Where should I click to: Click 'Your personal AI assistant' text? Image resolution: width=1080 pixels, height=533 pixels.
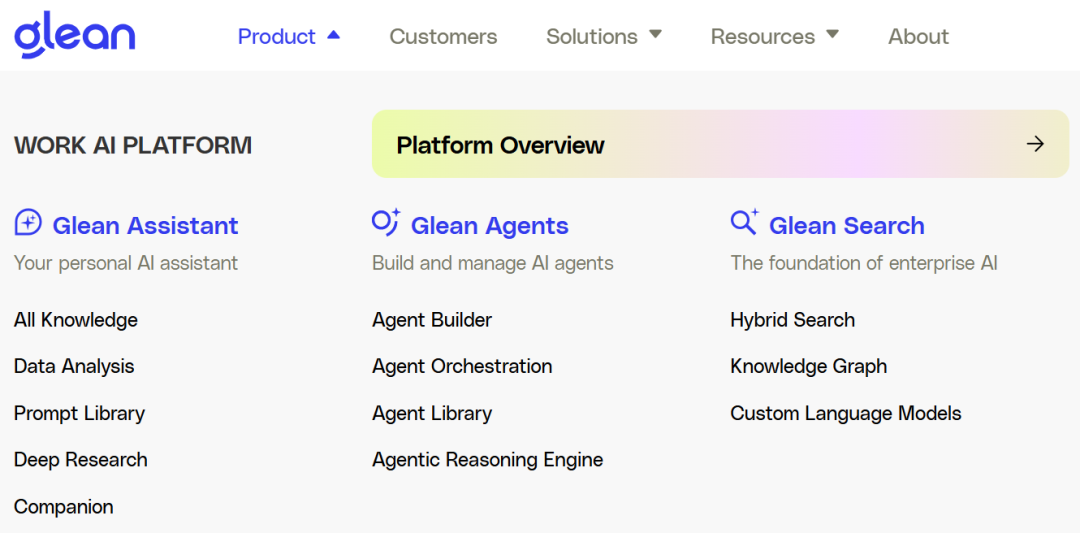click(x=126, y=263)
